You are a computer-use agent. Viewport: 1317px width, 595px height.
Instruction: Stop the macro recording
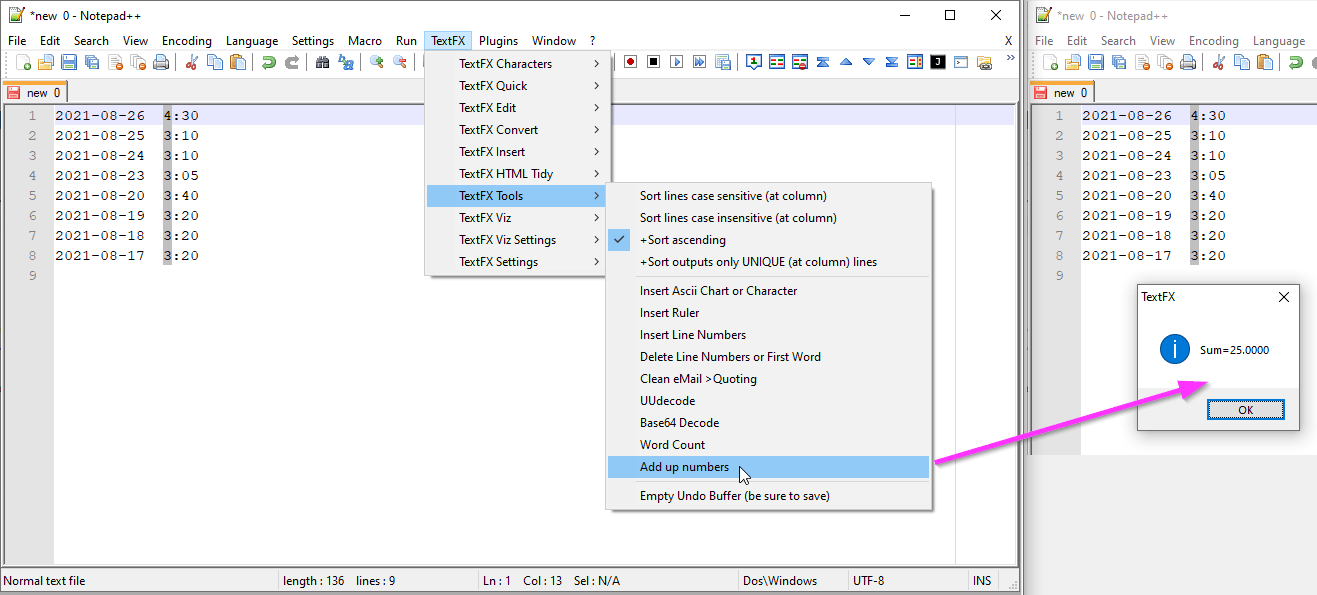tap(653, 62)
